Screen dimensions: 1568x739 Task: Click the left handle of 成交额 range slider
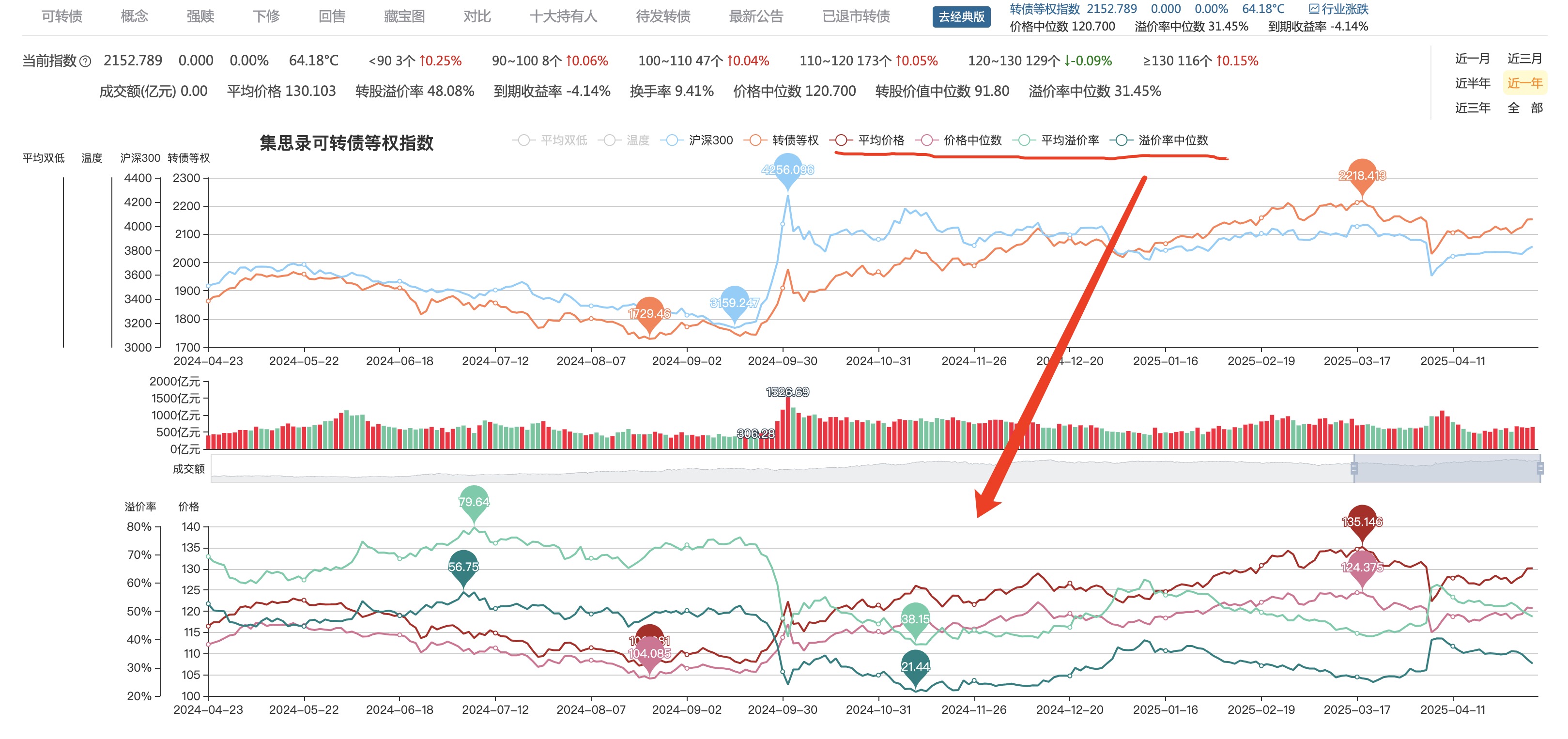coord(1354,468)
